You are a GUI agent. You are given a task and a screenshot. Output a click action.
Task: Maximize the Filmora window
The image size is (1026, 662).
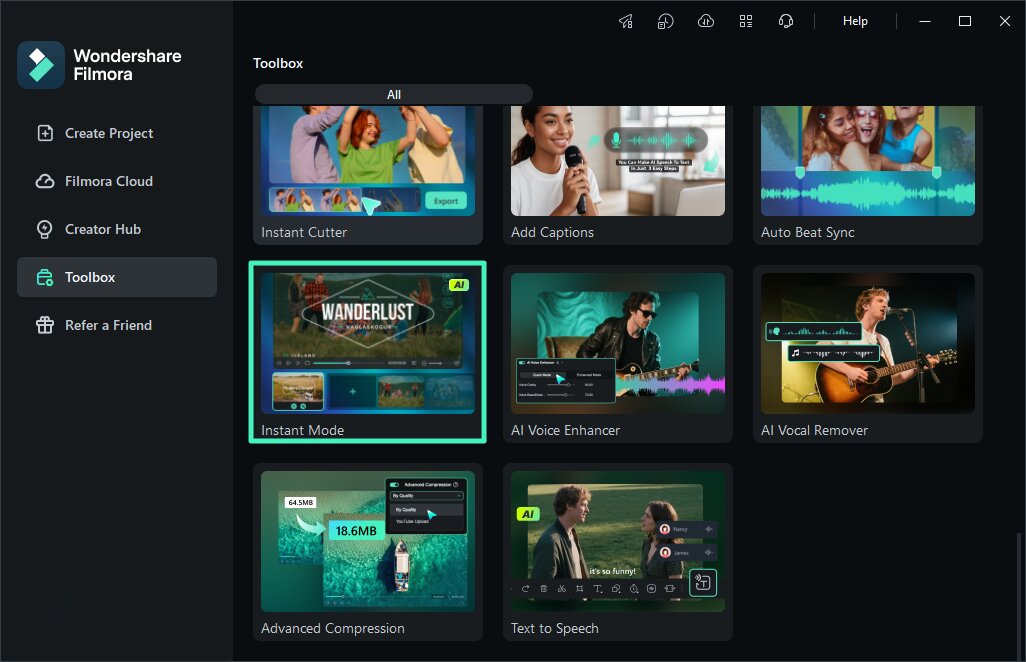click(x=964, y=22)
